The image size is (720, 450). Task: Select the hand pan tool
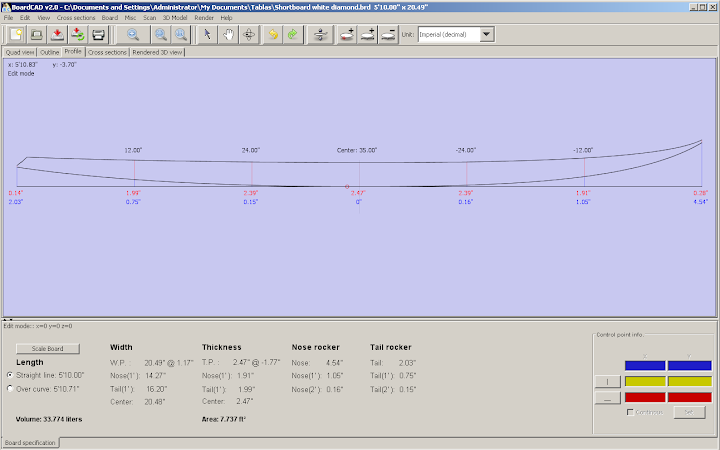coord(228,34)
